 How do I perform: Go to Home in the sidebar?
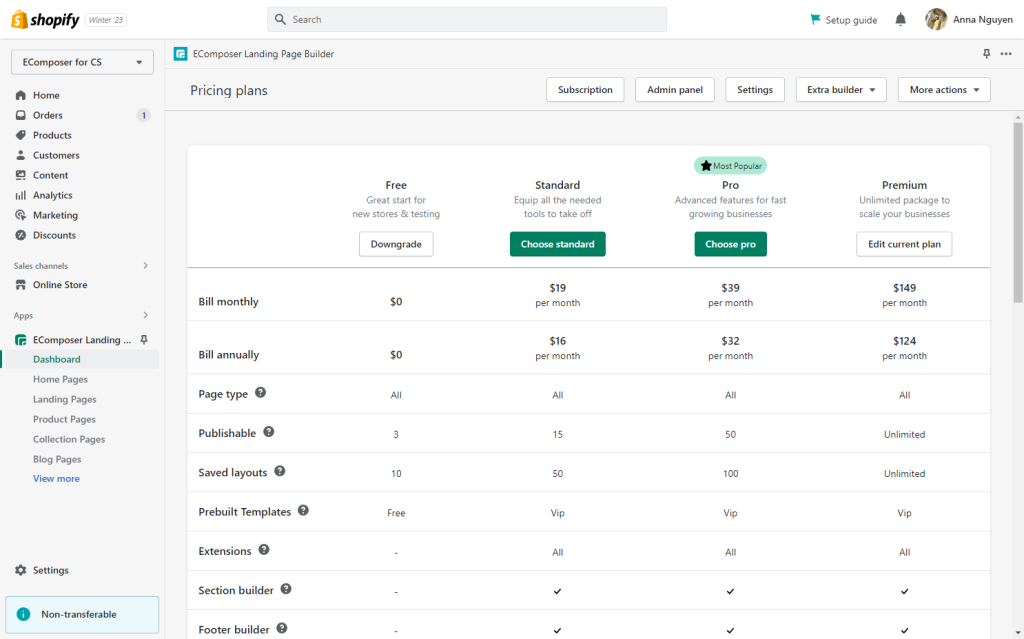(46, 95)
